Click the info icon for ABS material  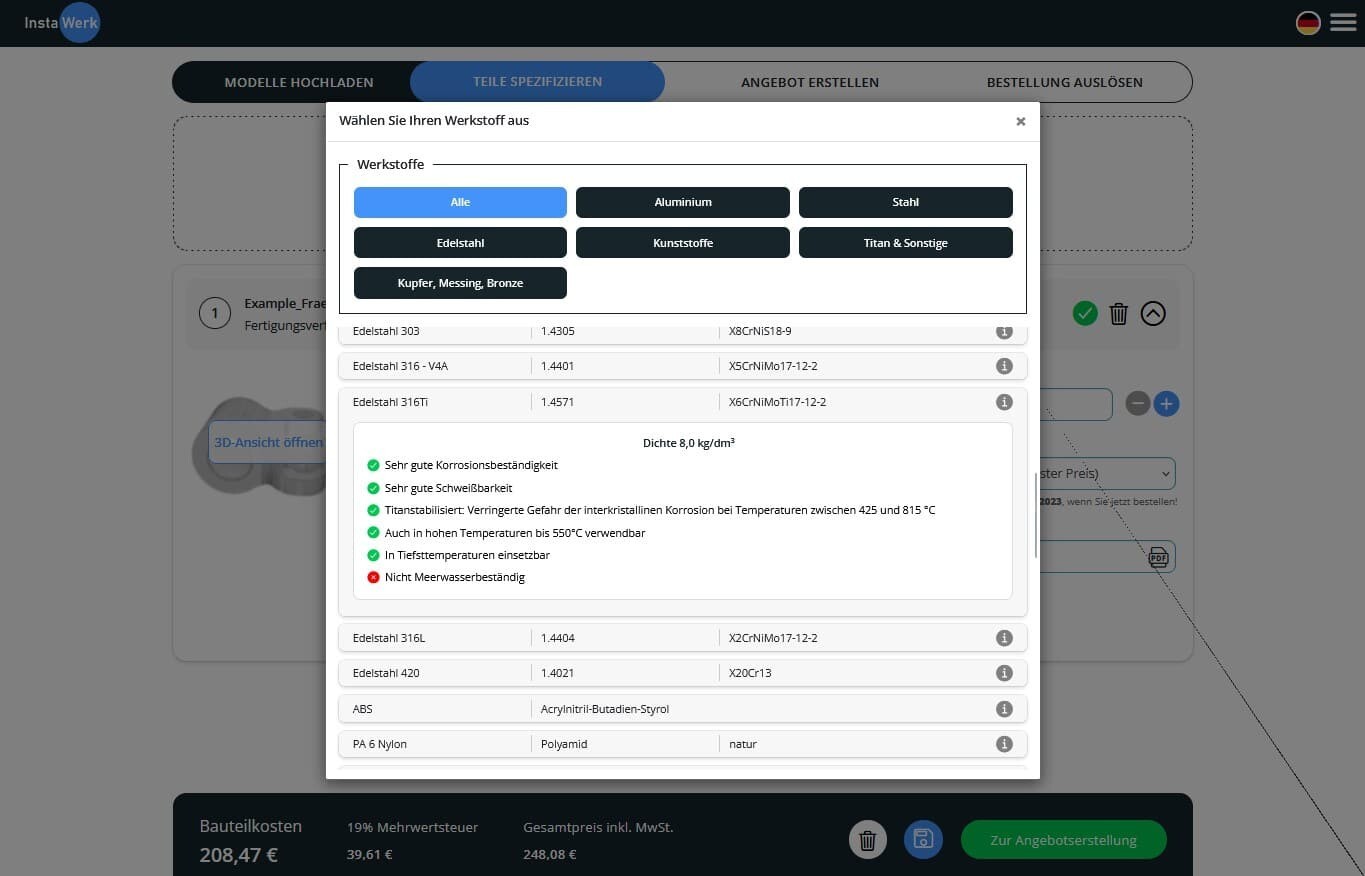pos(1004,709)
